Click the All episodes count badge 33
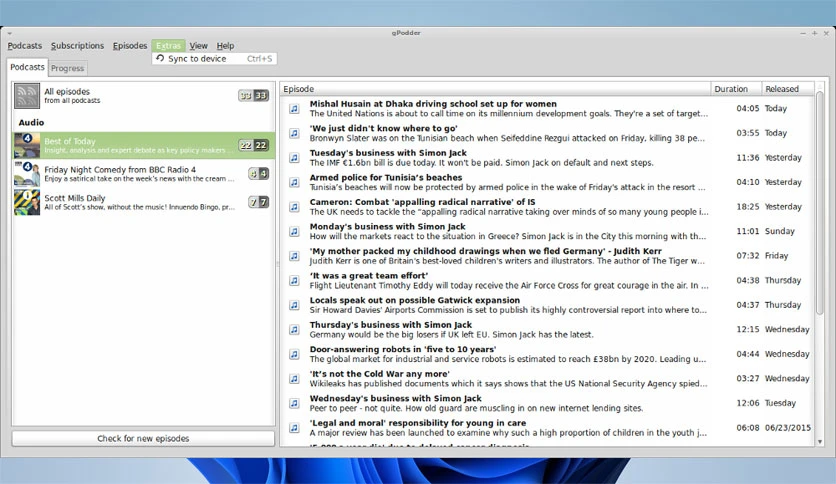The image size is (836, 484). (253, 95)
